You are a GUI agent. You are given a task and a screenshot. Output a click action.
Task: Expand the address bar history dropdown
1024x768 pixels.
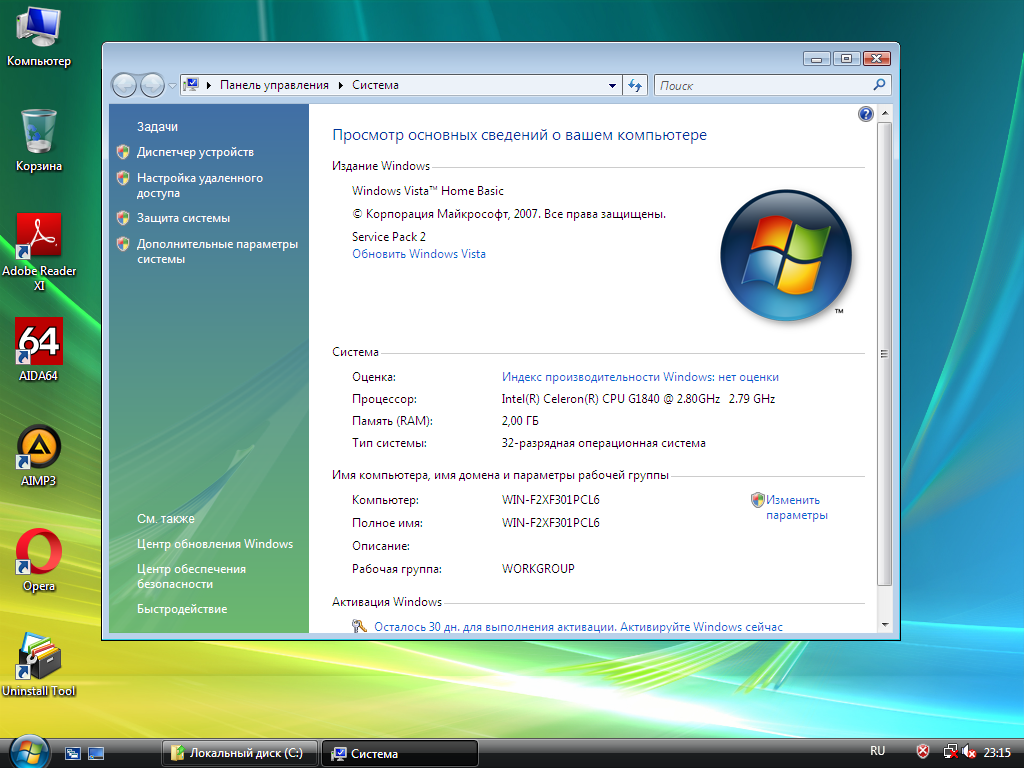(613, 86)
